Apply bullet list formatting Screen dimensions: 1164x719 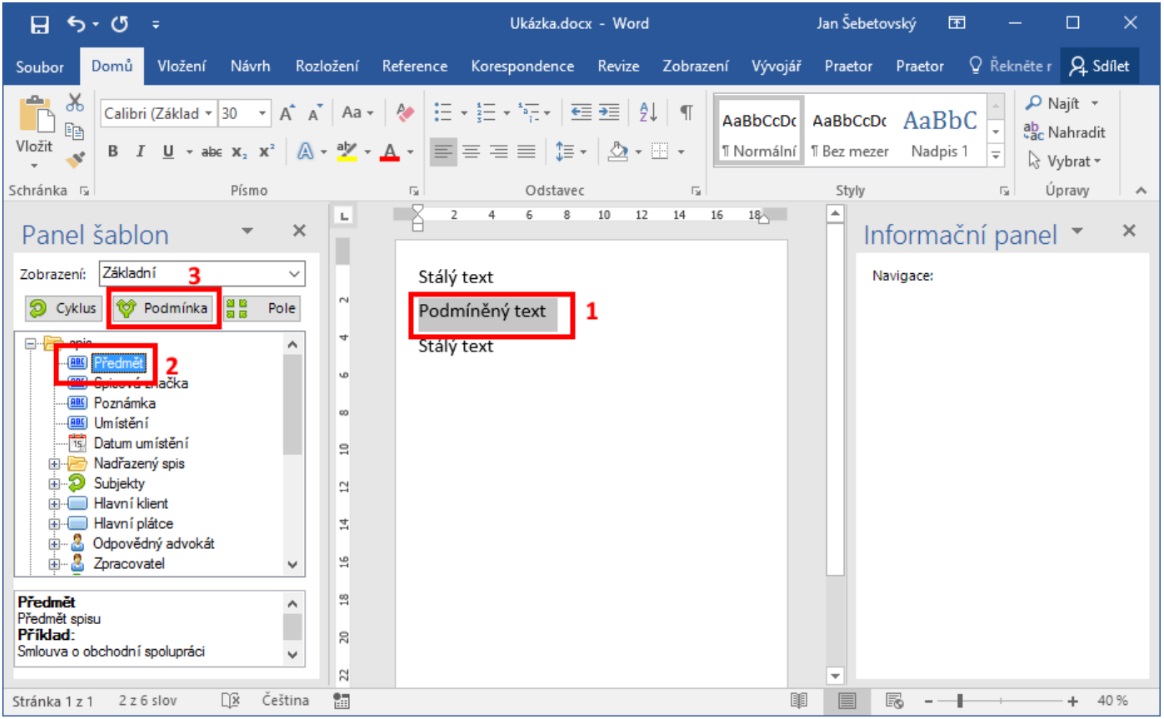(443, 113)
